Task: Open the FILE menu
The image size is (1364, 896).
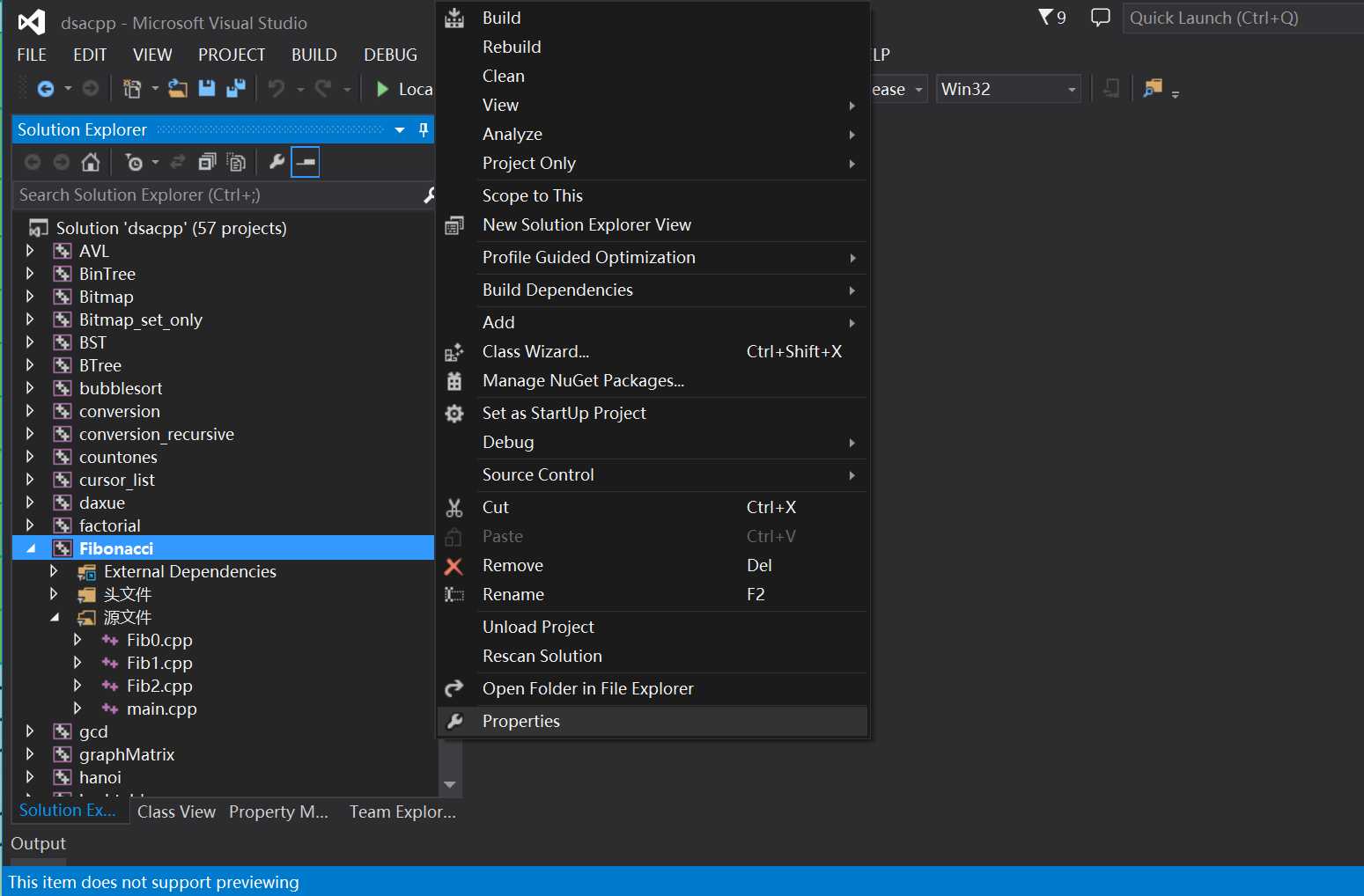Action: [32, 55]
